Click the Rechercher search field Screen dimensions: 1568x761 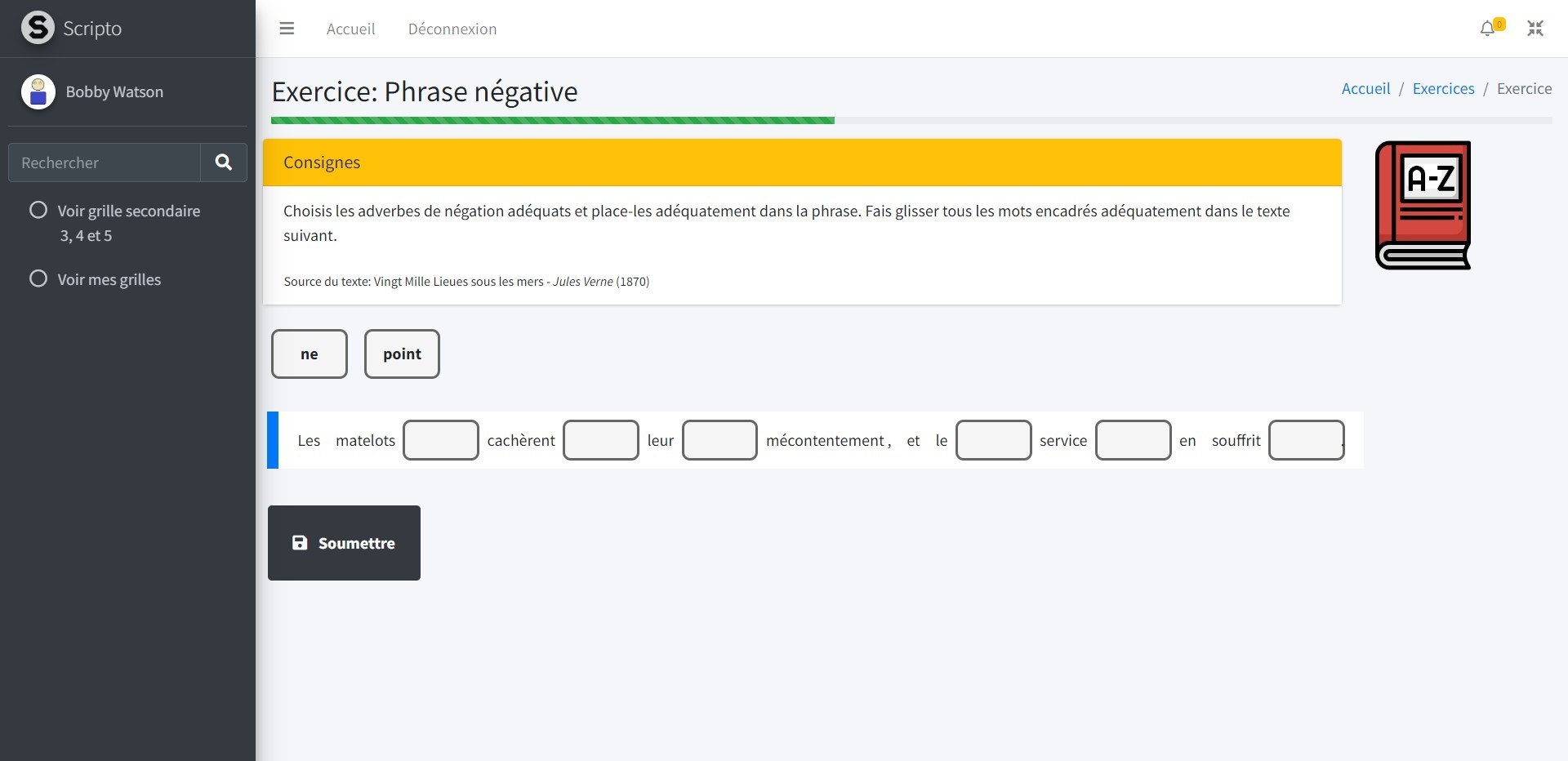(105, 162)
